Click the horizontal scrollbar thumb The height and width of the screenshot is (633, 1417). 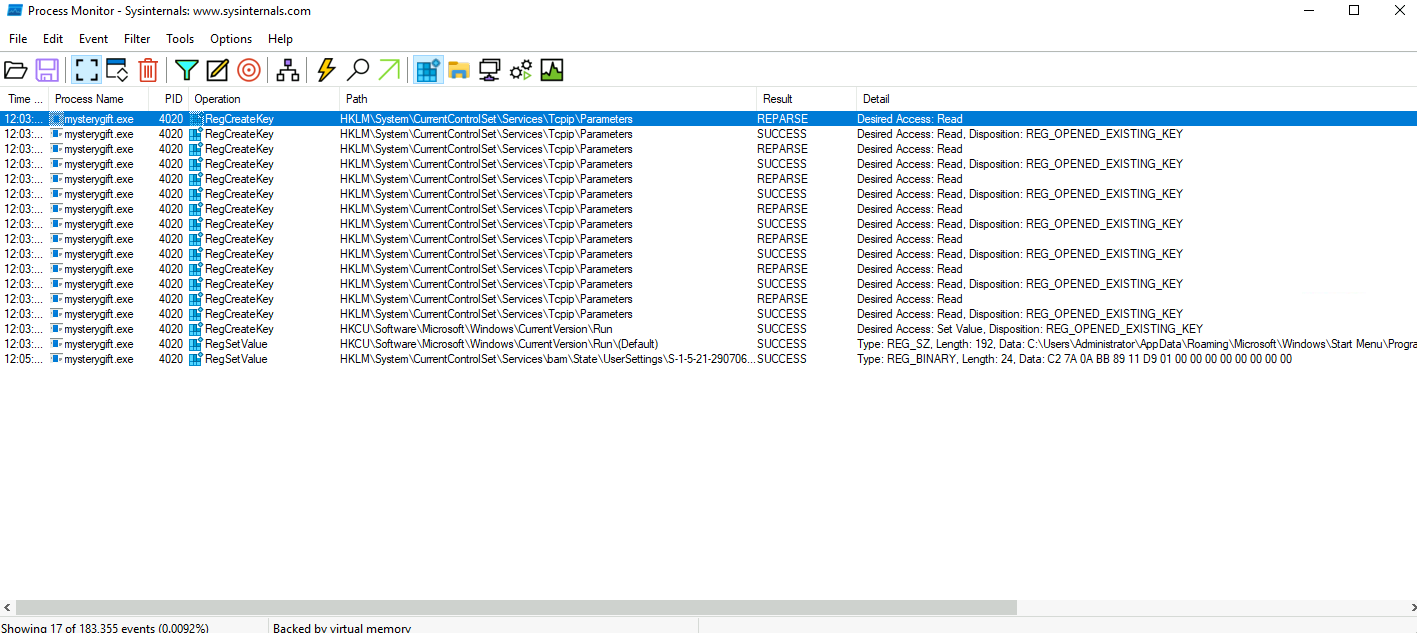pyautogui.click(x=516, y=607)
